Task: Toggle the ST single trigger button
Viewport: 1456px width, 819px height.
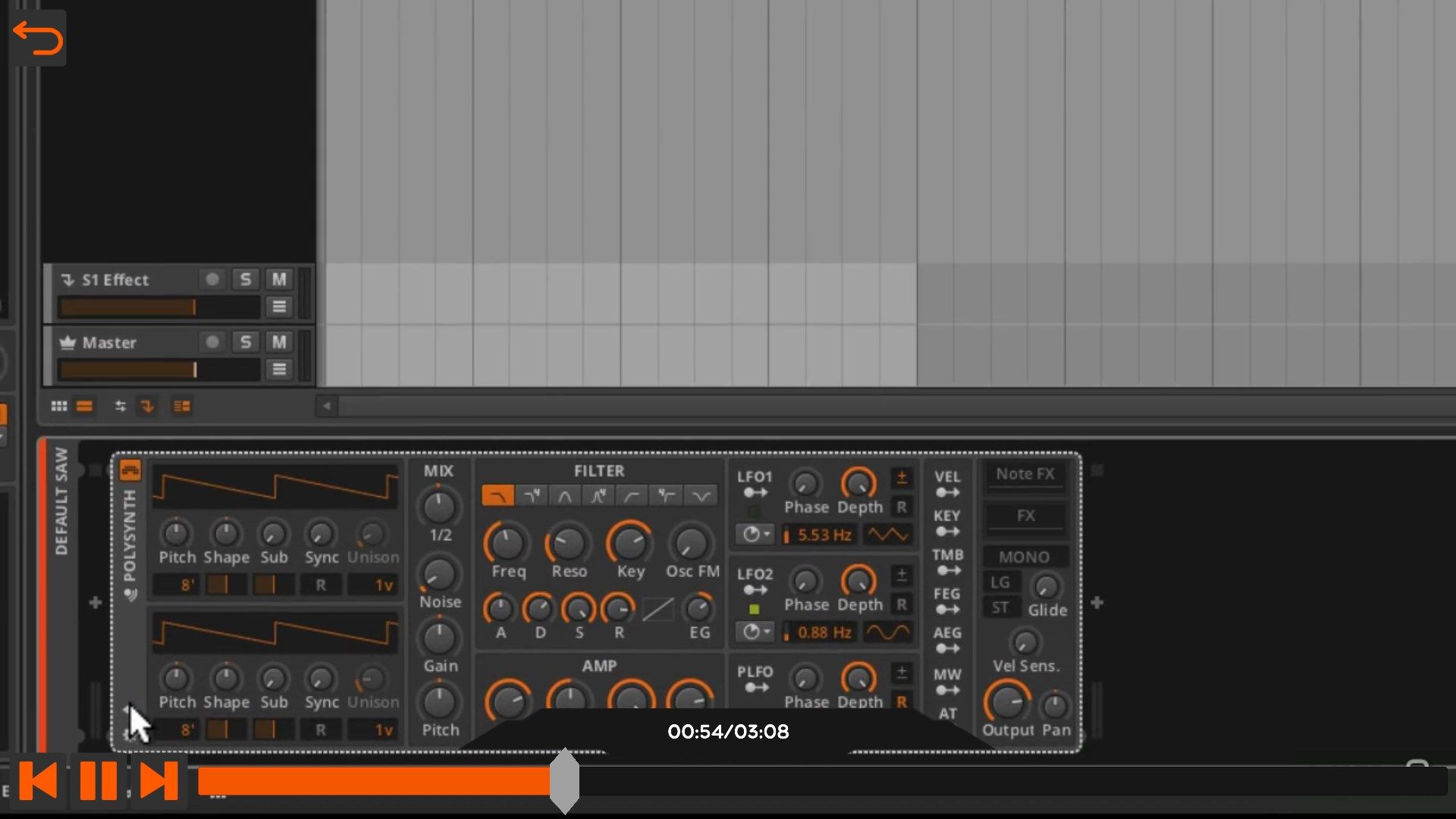Action: click(1000, 607)
